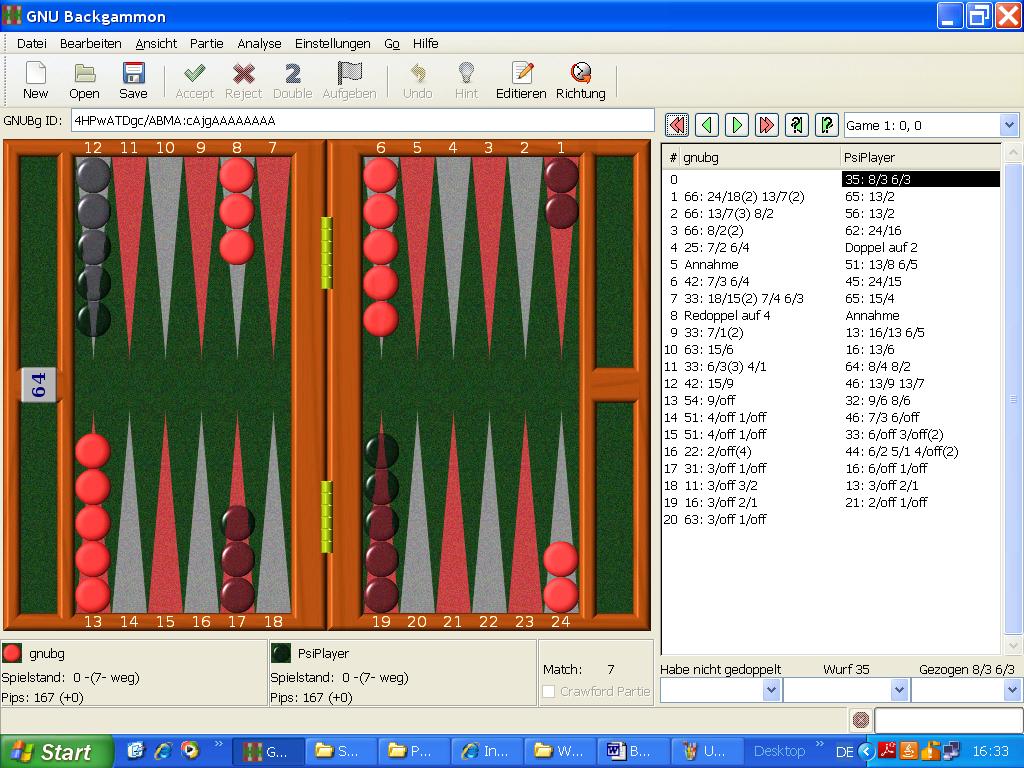Viewport: 1024px width, 768px height.
Task: Click the red stop icon in status bar
Action: click(861, 720)
